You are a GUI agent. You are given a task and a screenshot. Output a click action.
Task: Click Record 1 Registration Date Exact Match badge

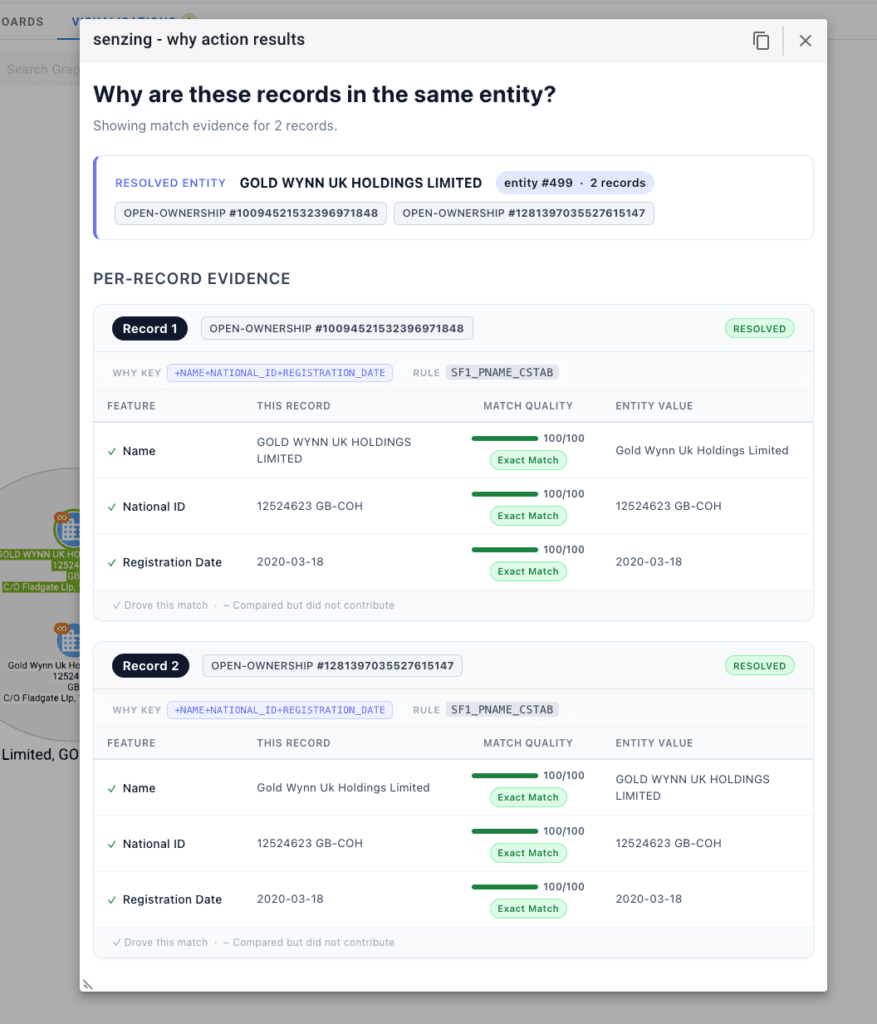point(528,571)
